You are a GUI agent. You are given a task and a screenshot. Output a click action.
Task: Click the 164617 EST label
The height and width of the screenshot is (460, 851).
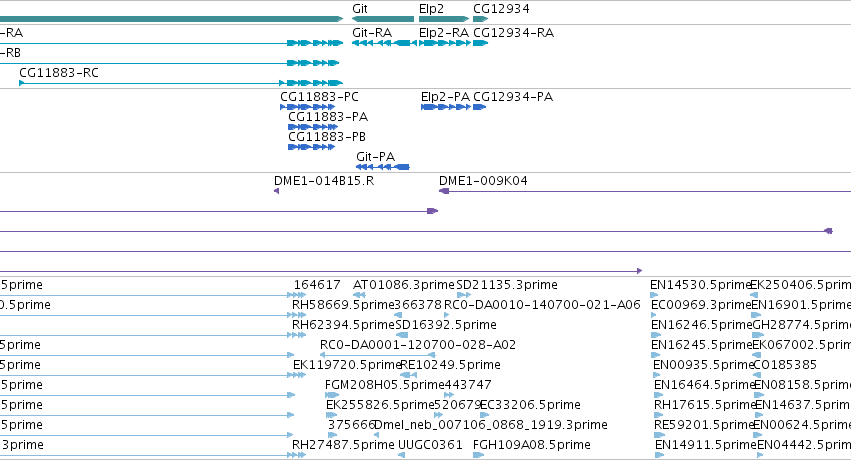click(x=317, y=285)
